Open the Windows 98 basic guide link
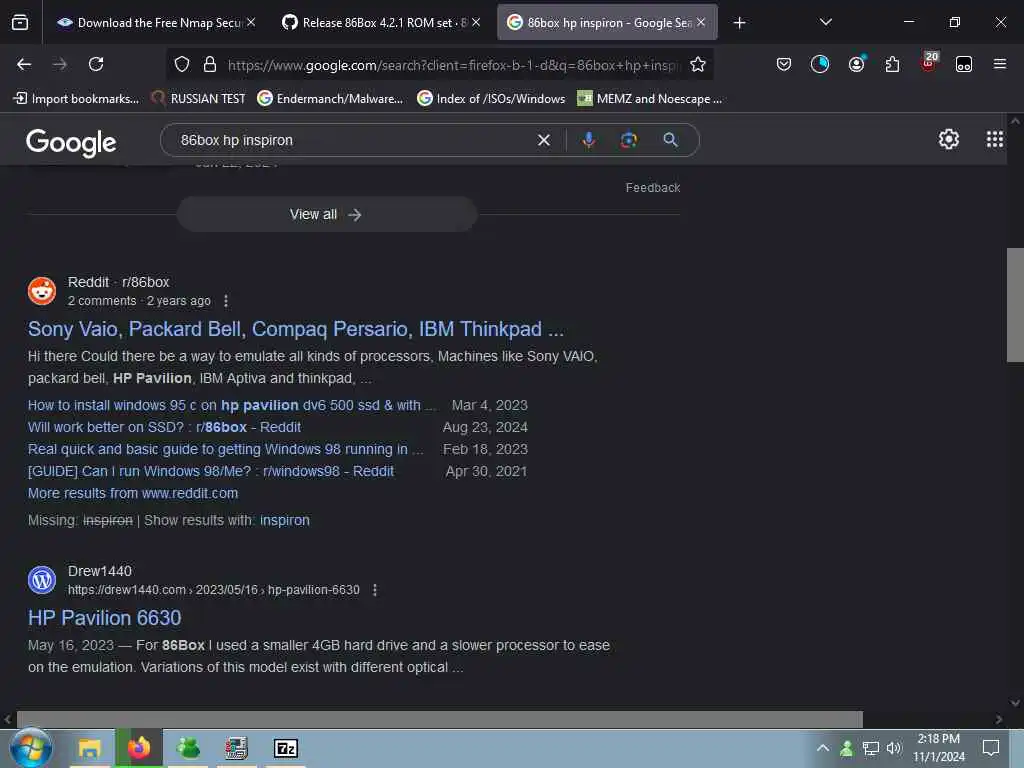This screenshot has width=1024, height=768. click(x=226, y=450)
